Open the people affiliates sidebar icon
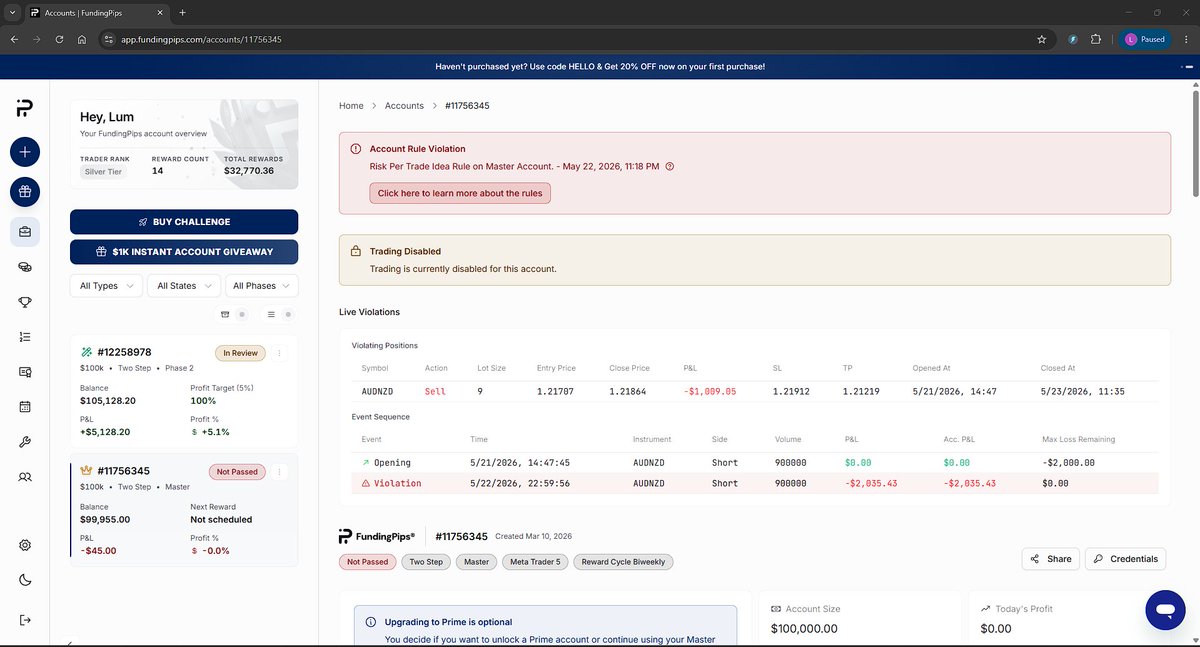The image size is (1200, 647). (25, 477)
